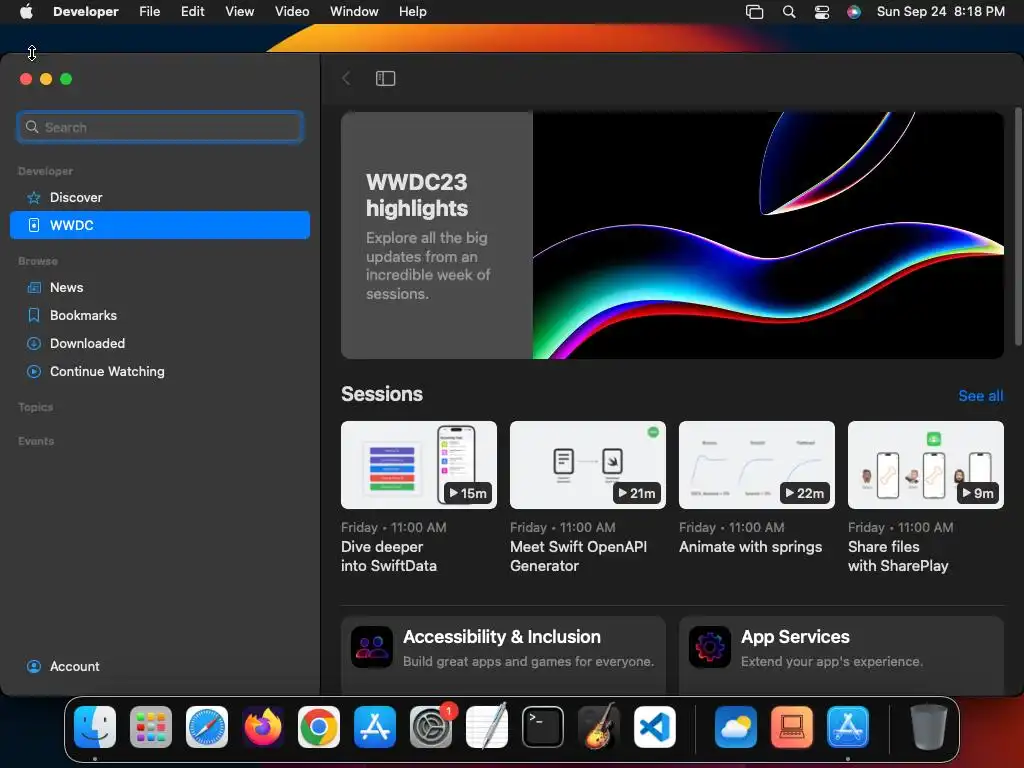1024x768 pixels.
Task: Toggle the sidebar visibility button
Action: (x=385, y=78)
